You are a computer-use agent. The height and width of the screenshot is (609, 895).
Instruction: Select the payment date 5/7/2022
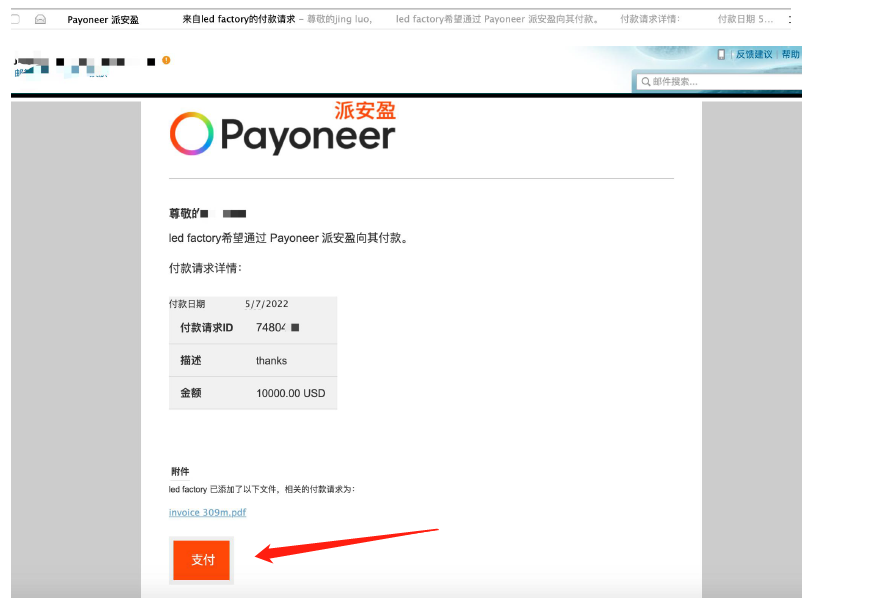click(x=267, y=304)
